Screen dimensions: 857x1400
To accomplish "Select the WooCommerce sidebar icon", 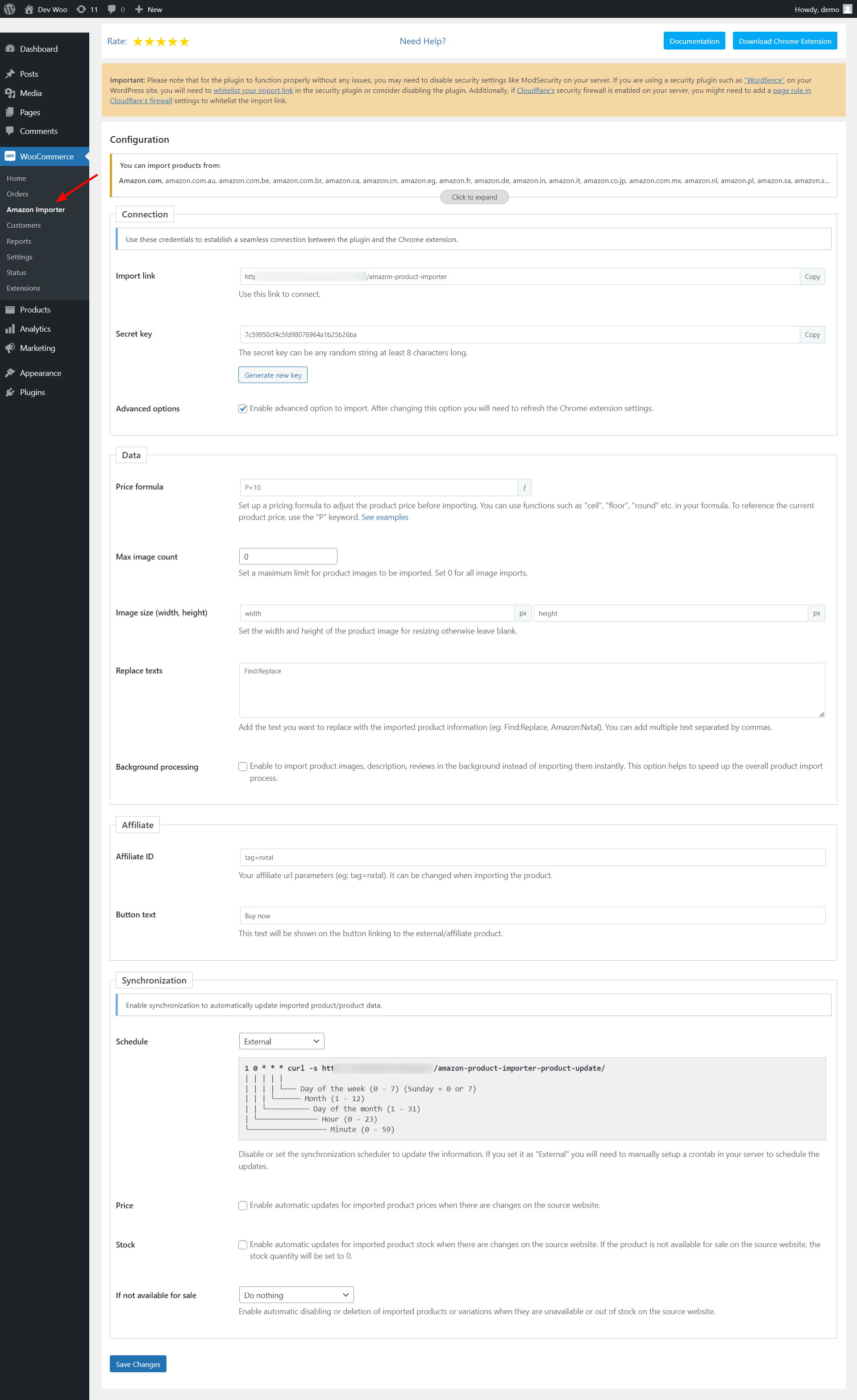I will coord(10,156).
